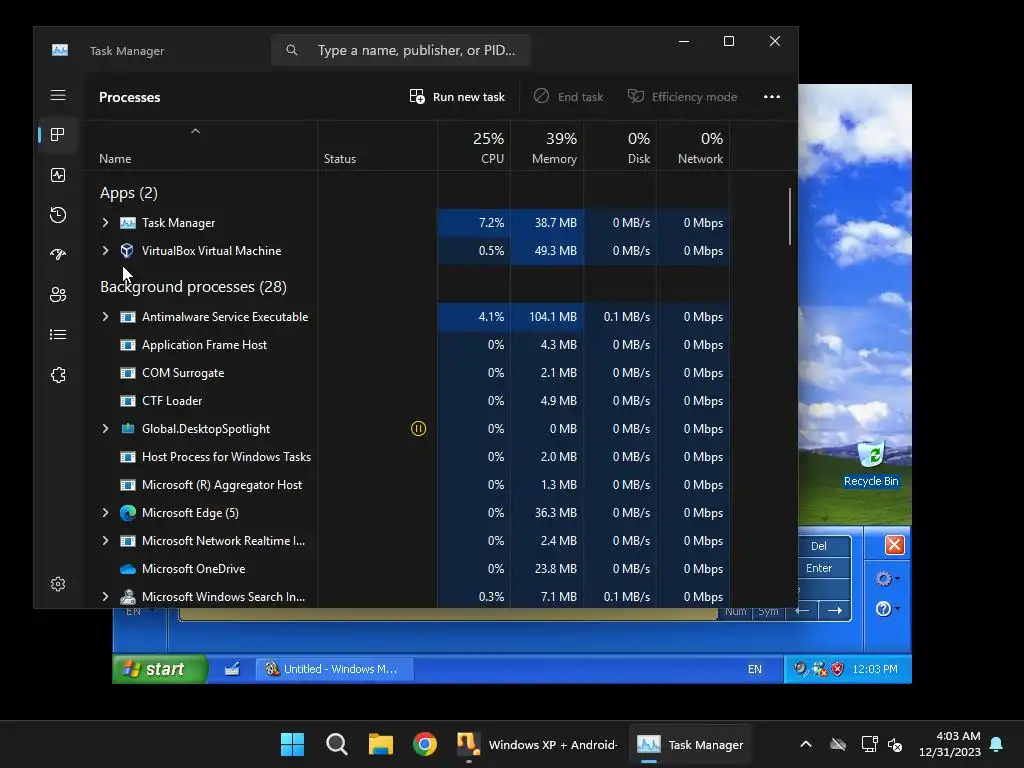Sort processes by the Memory column
Image resolution: width=1024 pixels, height=768 pixels.
click(547, 147)
